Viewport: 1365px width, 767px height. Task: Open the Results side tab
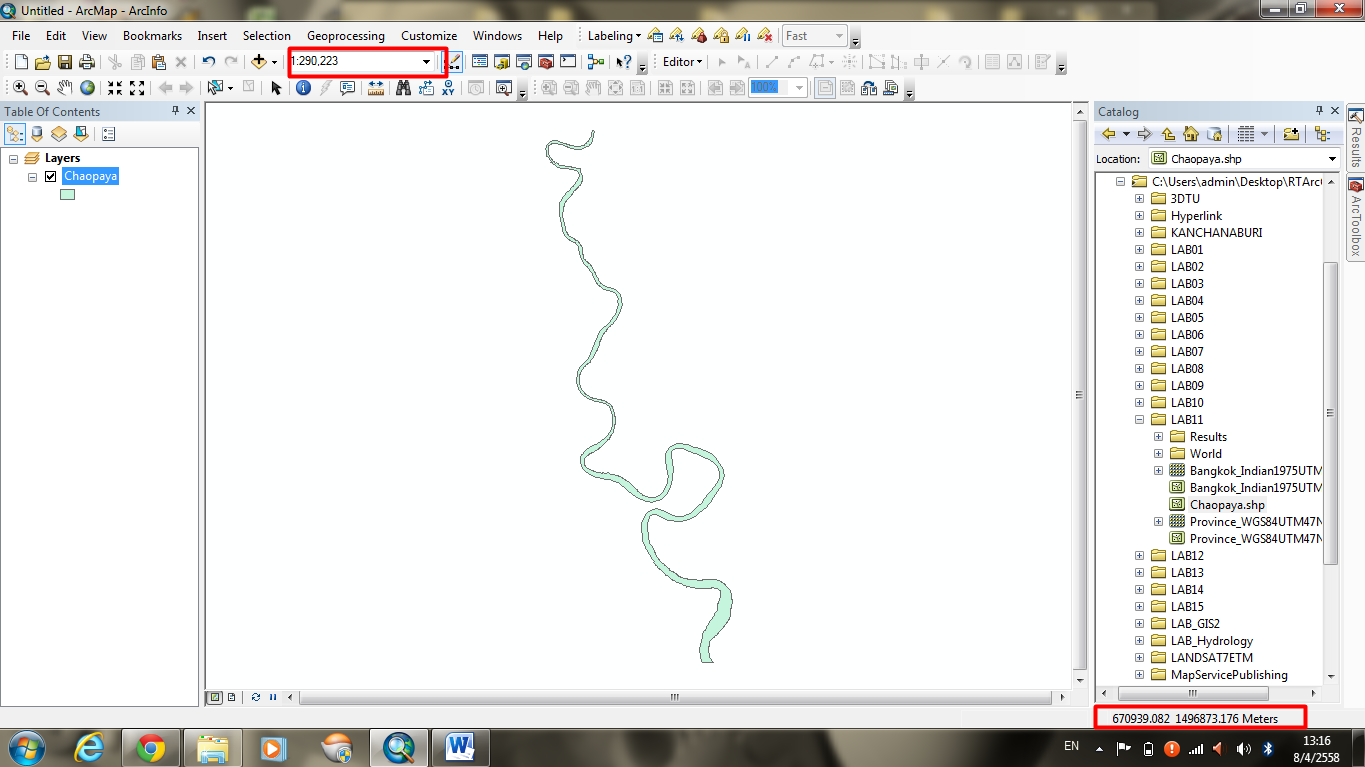[1355, 138]
